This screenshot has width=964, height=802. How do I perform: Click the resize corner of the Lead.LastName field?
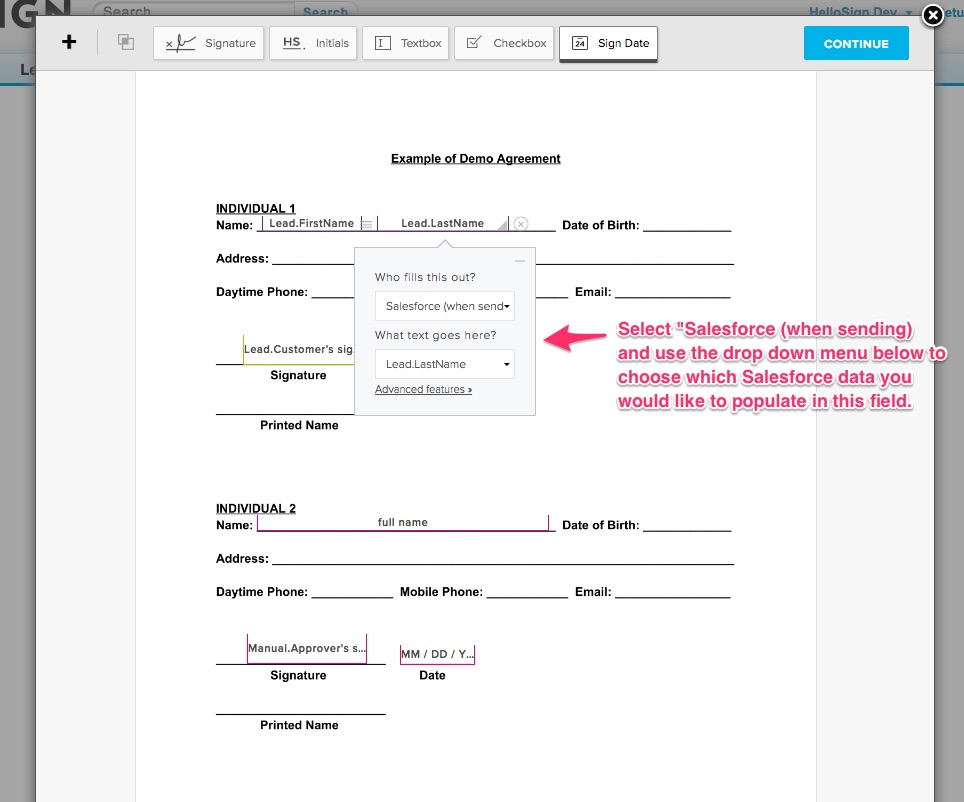point(502,225)
